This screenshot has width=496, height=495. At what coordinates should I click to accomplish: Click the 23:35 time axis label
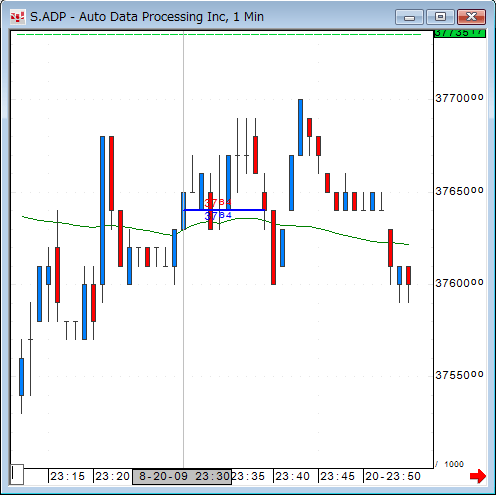(248, 476)
